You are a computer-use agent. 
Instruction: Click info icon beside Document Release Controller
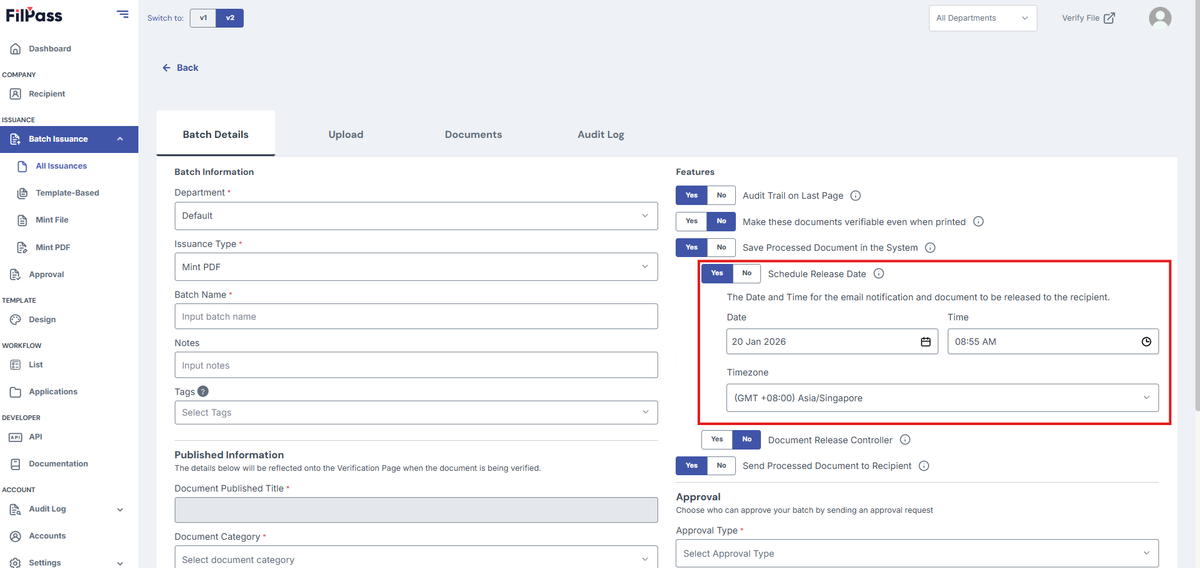(904, 440)
